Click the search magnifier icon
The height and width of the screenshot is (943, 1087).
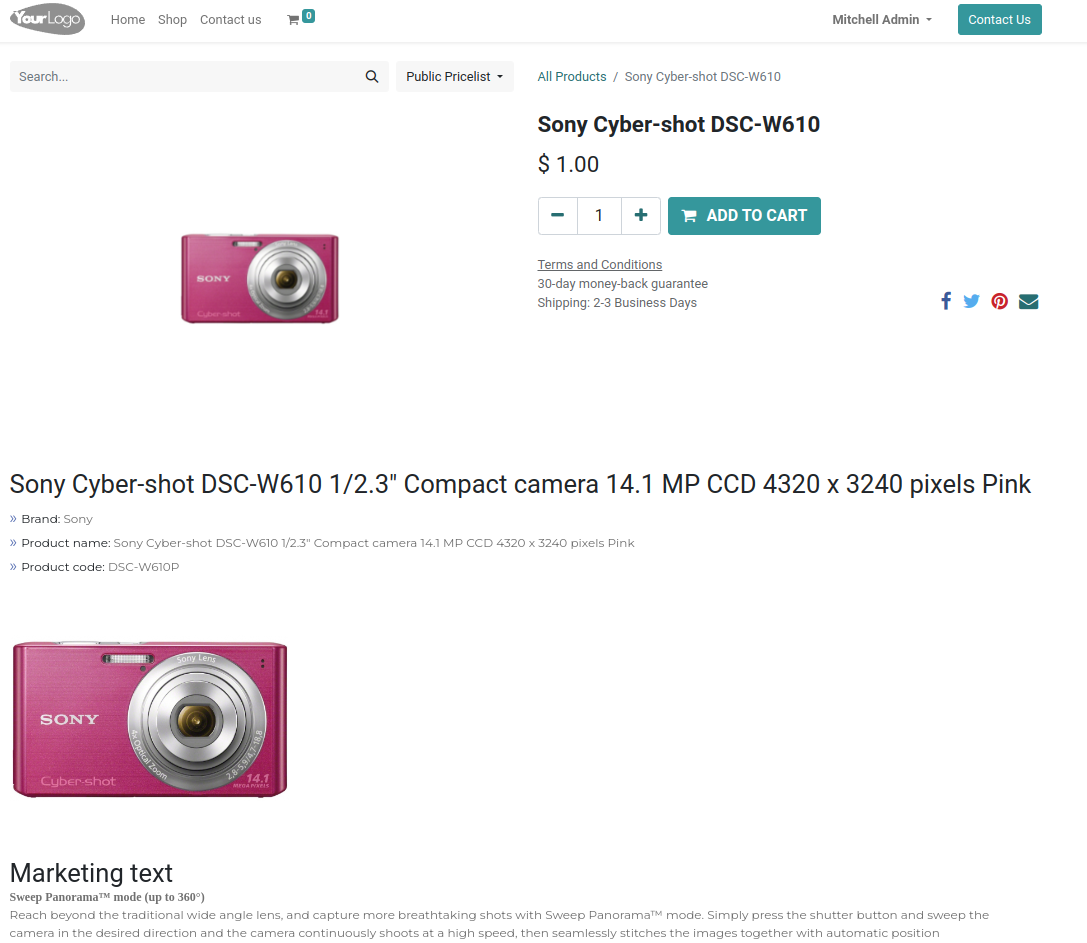(372, 77)
